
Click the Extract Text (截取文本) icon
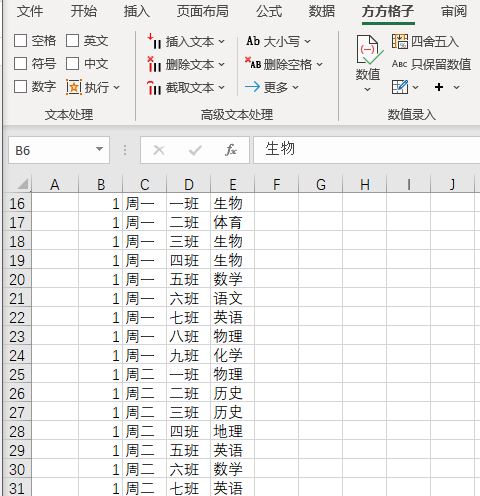point(154,87)
